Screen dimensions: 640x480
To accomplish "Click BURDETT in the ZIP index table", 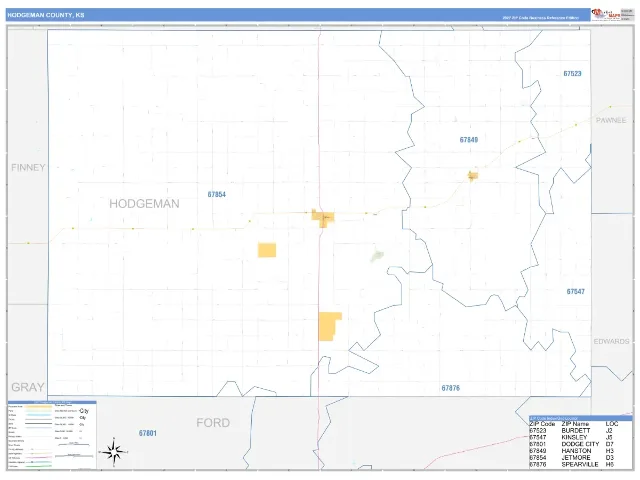I will [576, 431].
